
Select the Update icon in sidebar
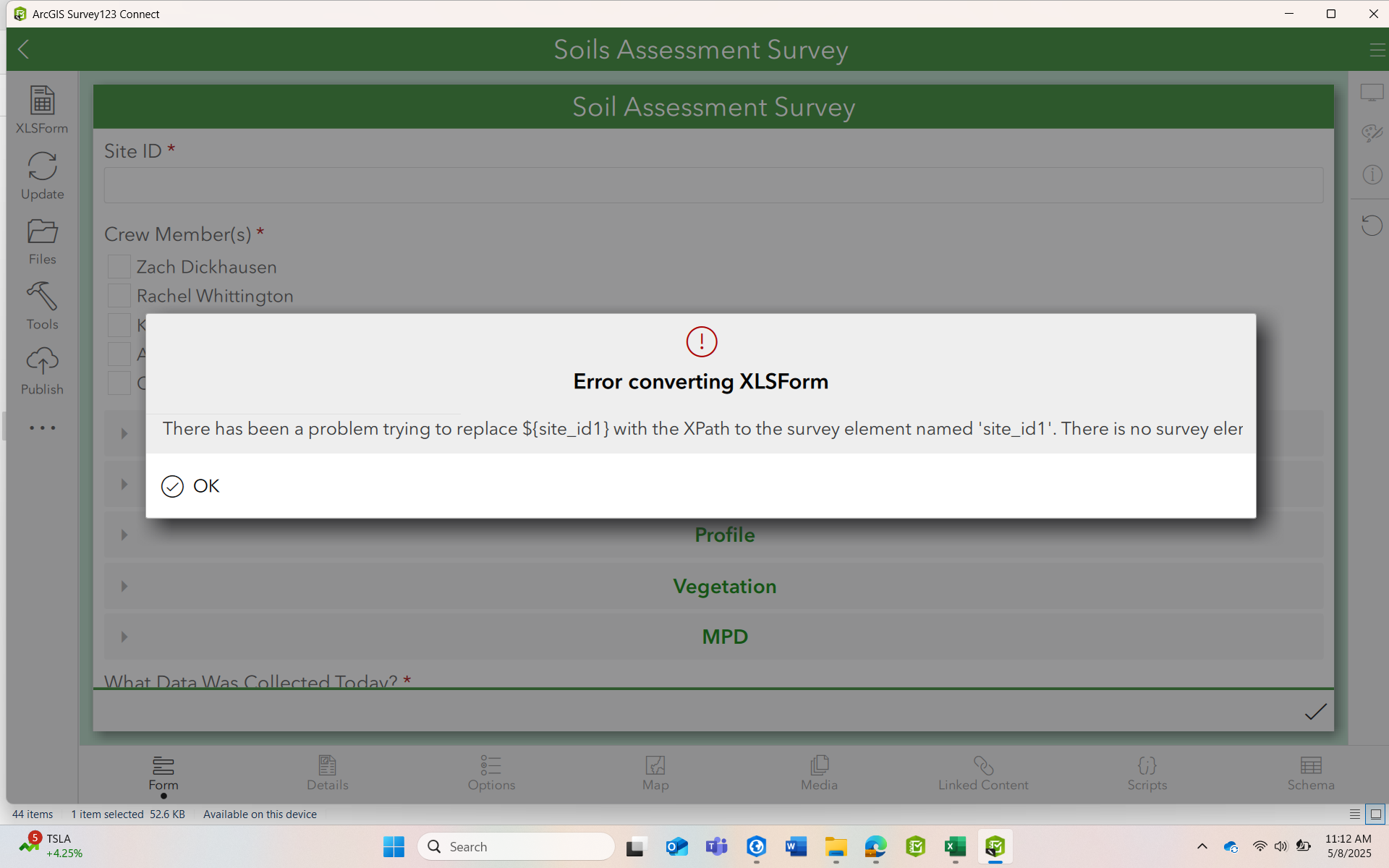(41, 175)
